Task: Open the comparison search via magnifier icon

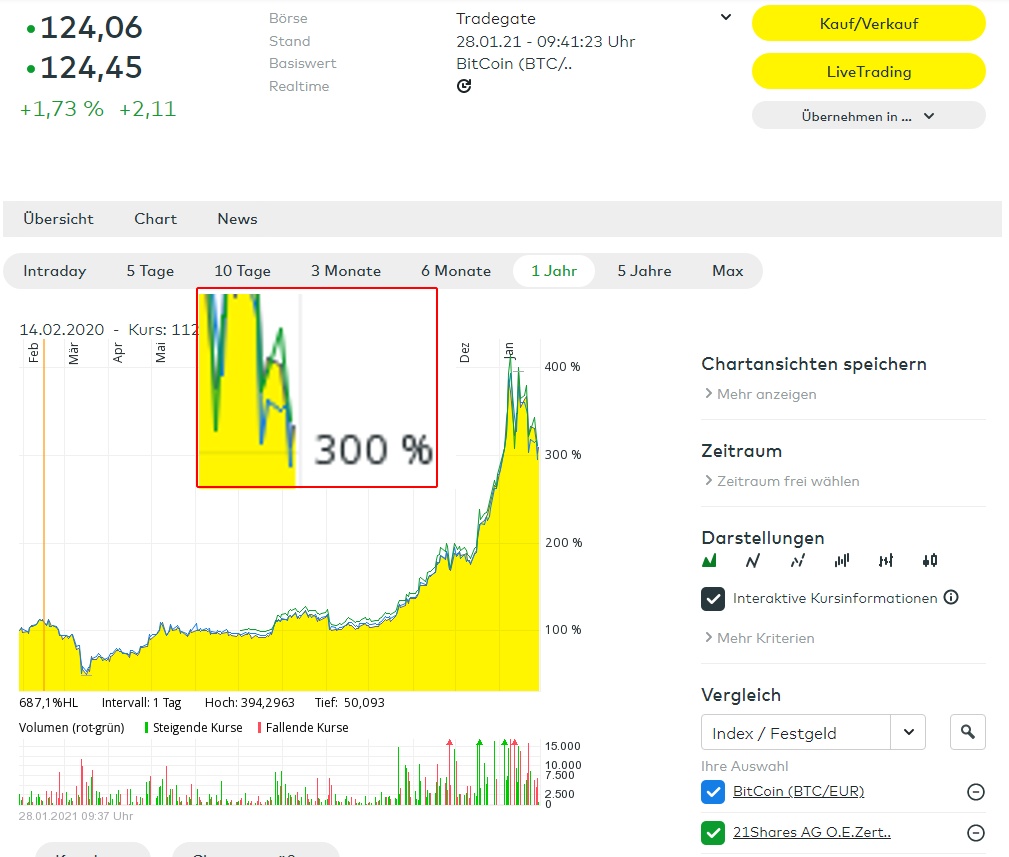Action: pos(966,732)
